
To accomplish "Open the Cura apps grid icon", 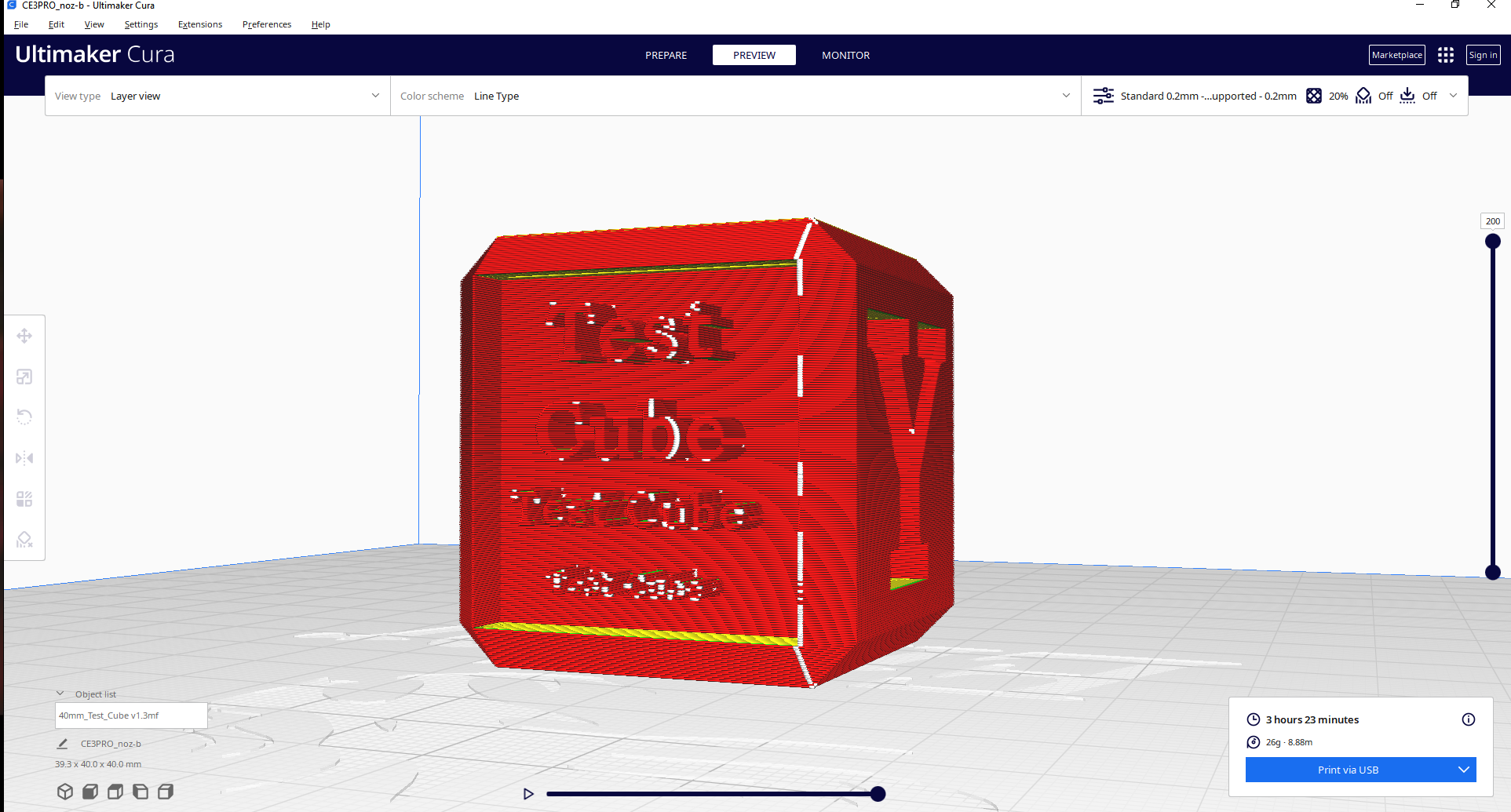I will coord(1446,55).
